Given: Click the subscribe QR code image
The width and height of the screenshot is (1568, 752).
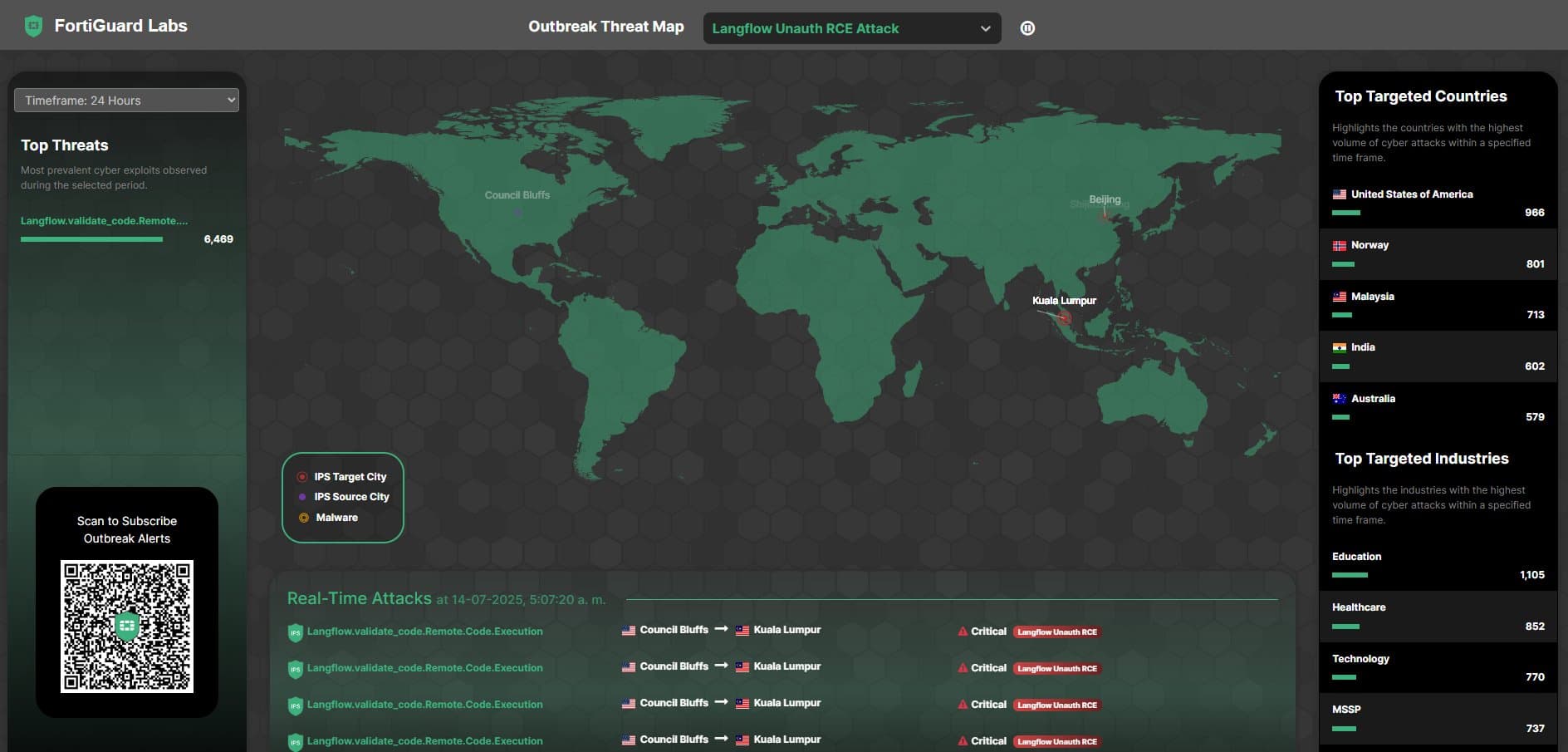Looking at the screenshot, I should [127, 627].
